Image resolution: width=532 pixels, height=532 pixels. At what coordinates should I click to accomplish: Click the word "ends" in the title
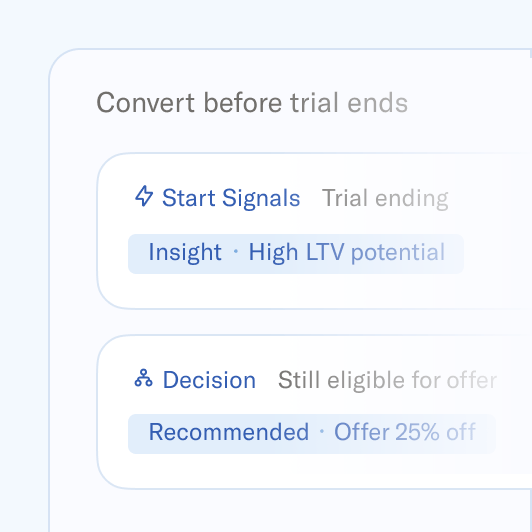pyautogui.click(x=378, y=103)
